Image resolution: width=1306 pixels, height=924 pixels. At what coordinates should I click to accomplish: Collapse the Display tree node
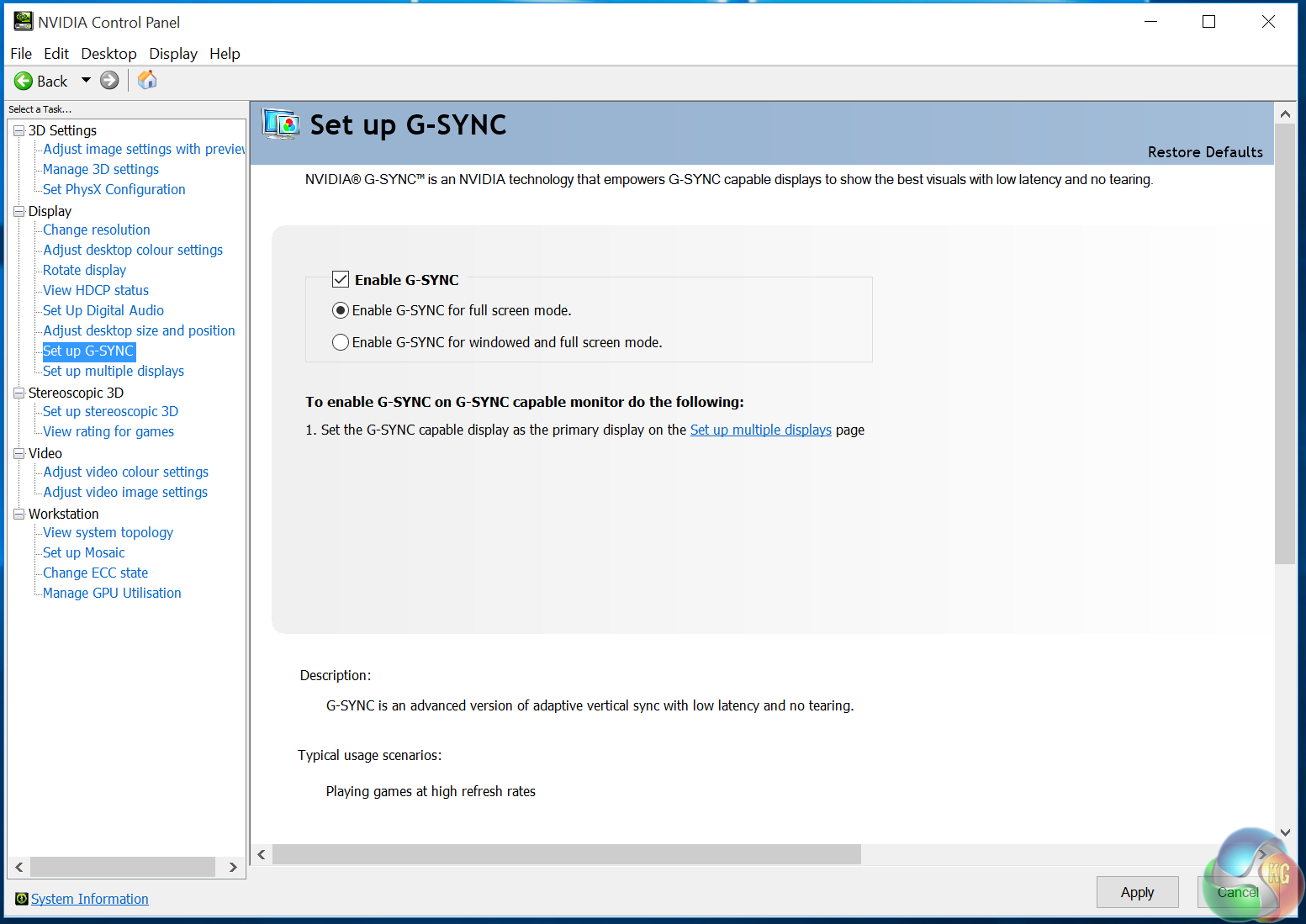coord(19,211)
